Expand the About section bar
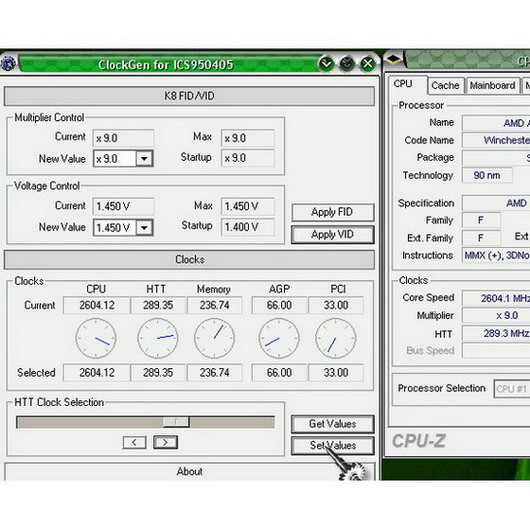 coord(189,472)
